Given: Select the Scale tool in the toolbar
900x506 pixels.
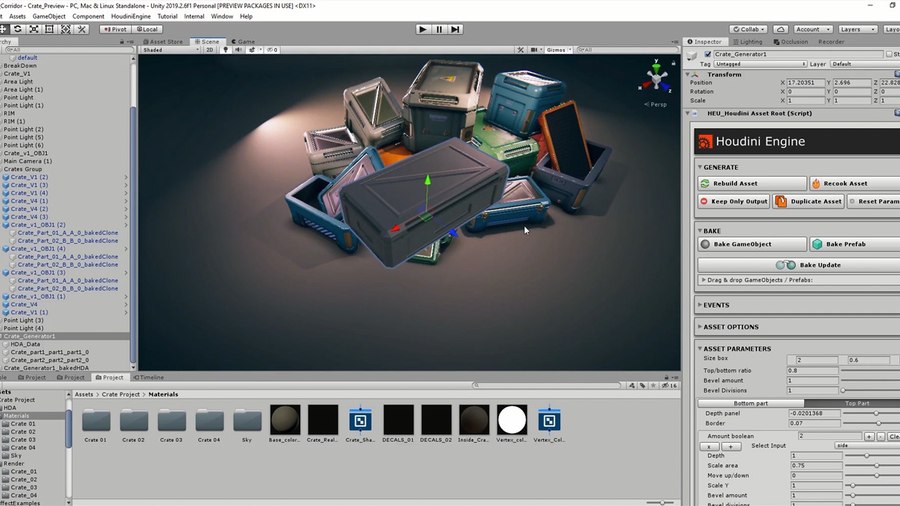Looking at the screenshot, I should coord(34,29).
